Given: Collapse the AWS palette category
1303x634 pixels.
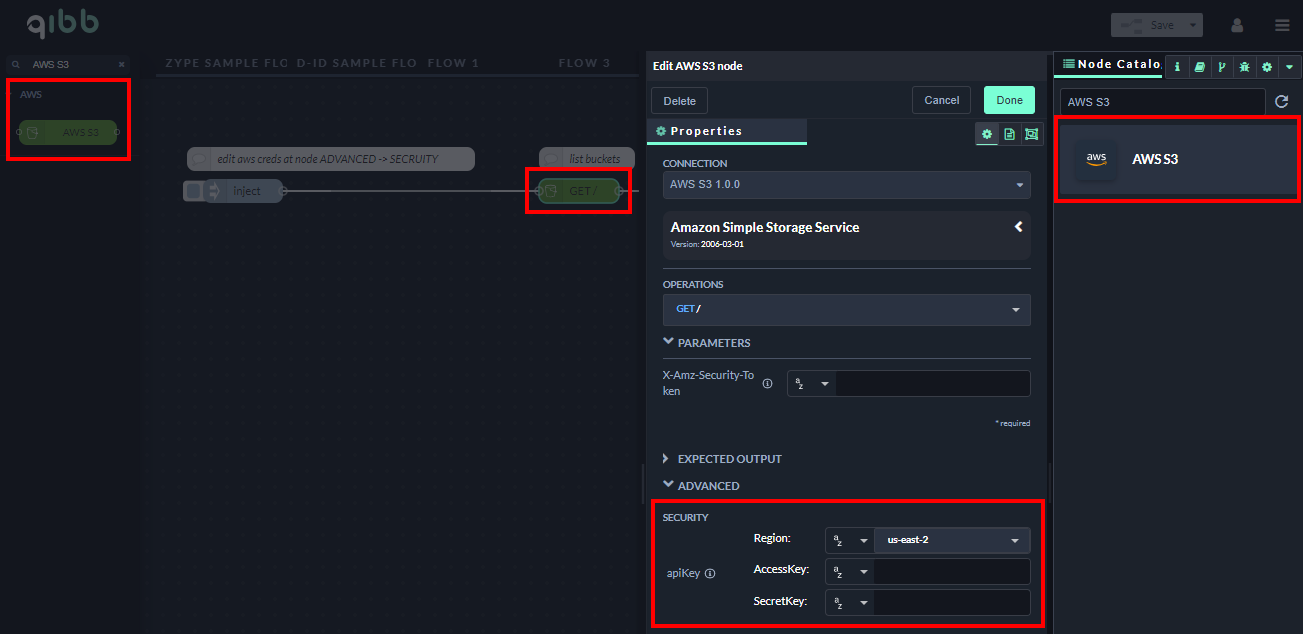Looking at the screenshot, I should 31,95.
